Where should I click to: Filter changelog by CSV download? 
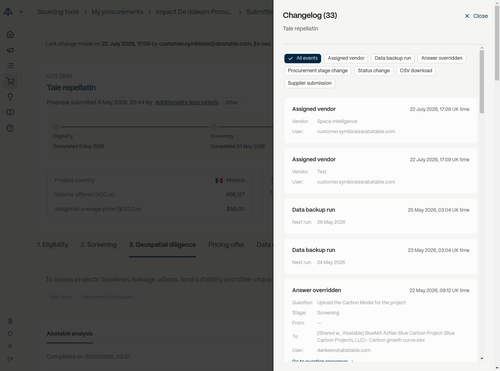pyautogui.click(x=416, y=71)
